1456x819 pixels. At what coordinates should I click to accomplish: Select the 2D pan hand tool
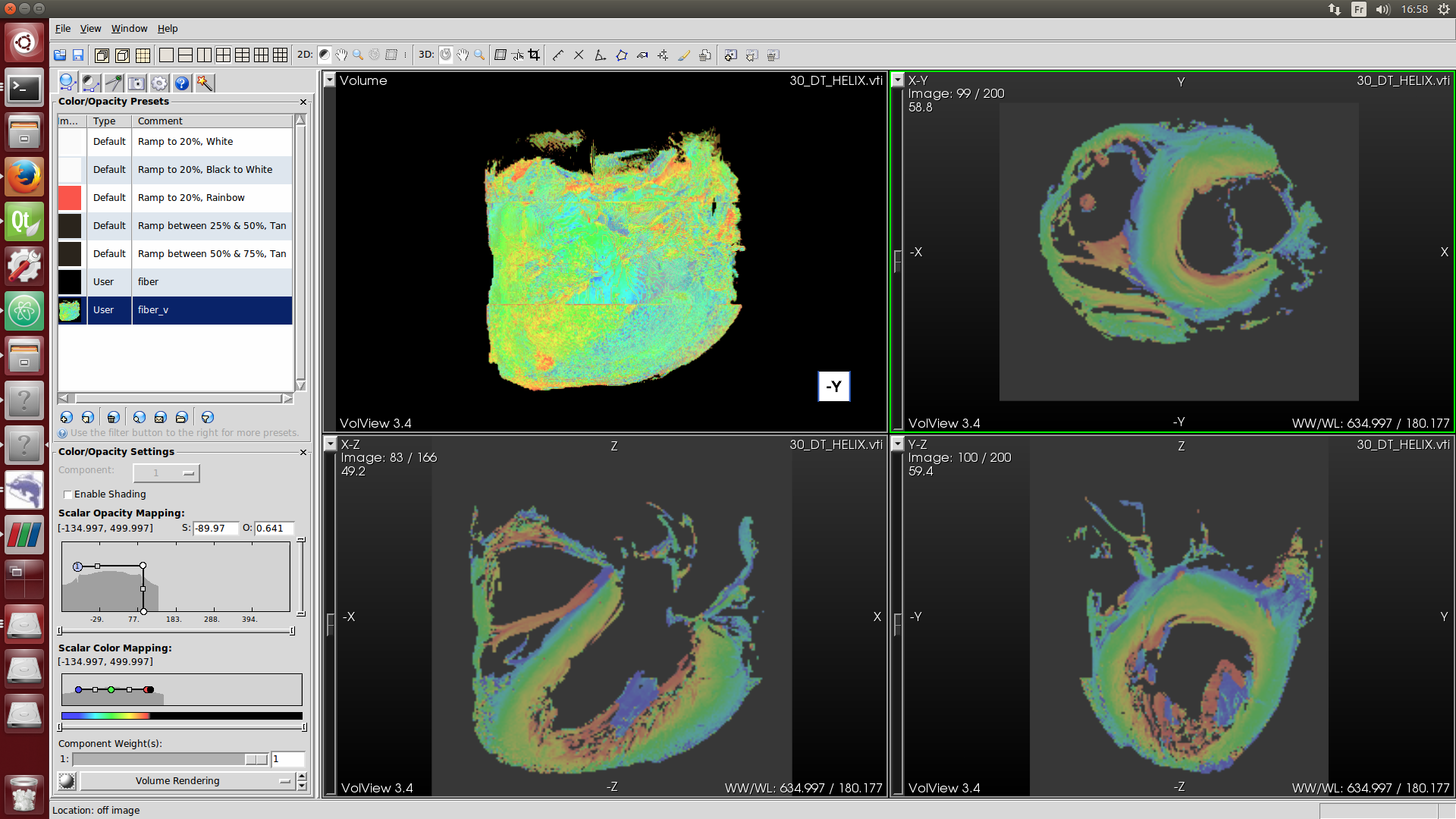coord(341,55)
